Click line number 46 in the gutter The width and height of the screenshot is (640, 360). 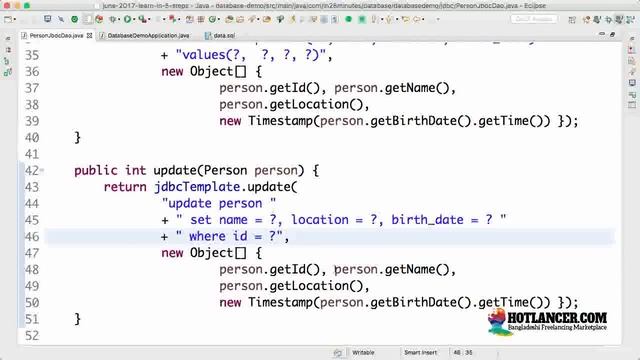coord(32,237)
